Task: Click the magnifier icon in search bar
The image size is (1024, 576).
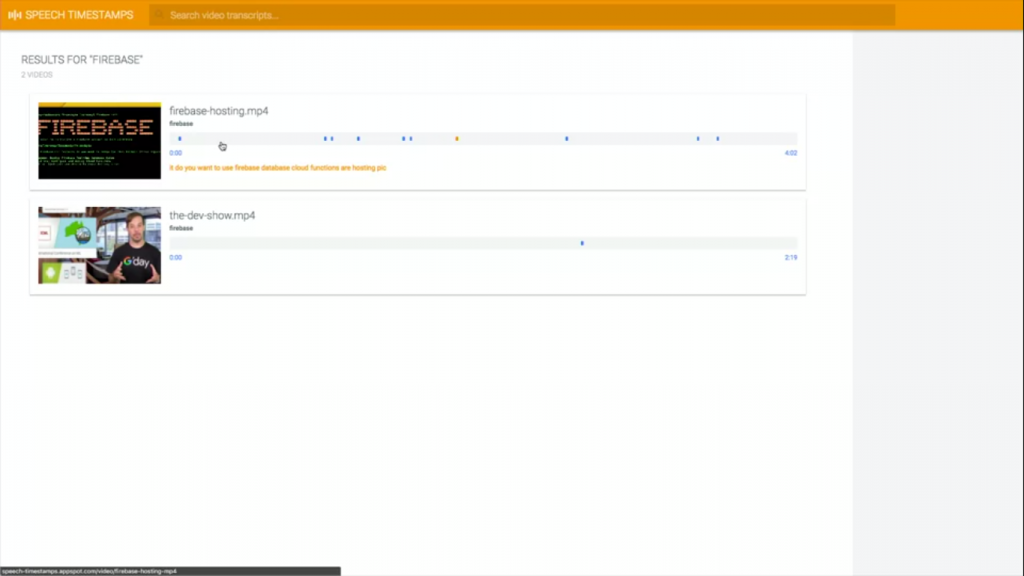Action: click(159, 15)
